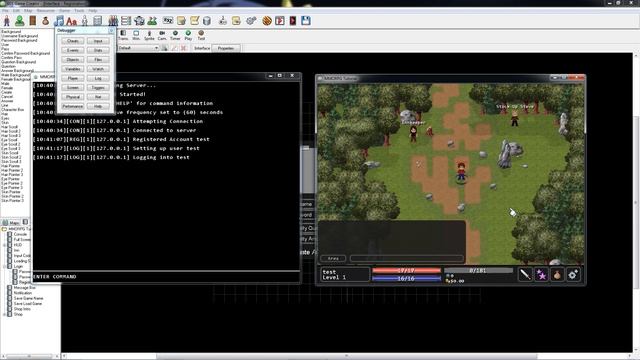Select the Cam. tool in interface toolbar
The width and height of the screenshot is (640, 360).
162,35
